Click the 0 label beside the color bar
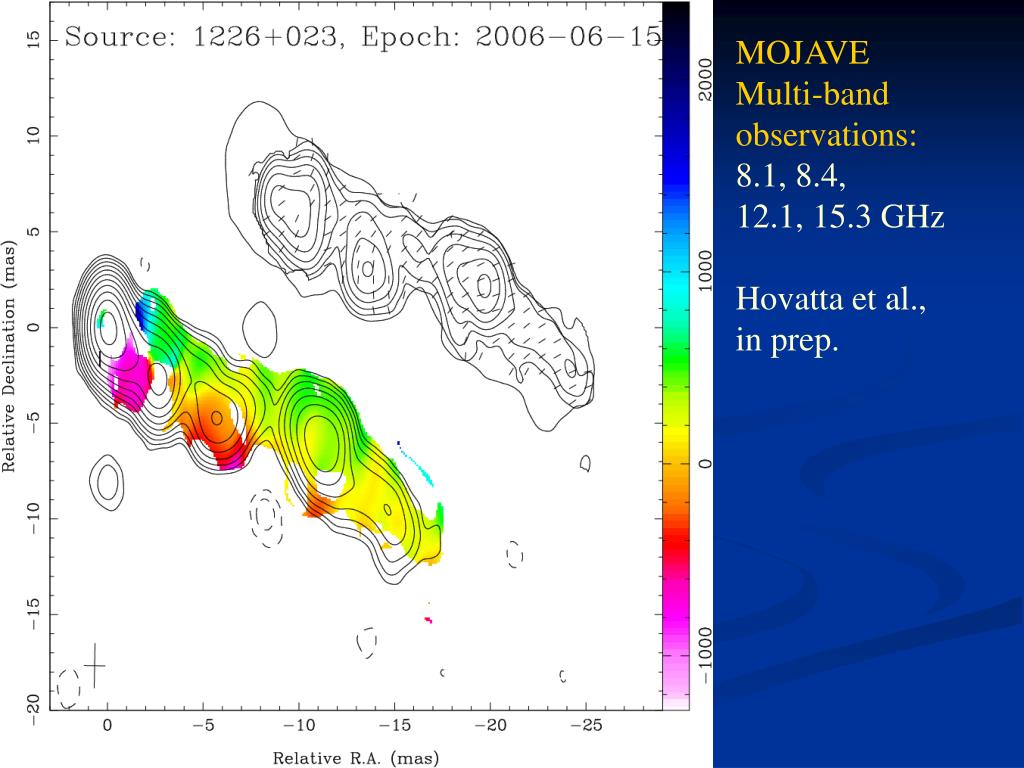Image resolution: width=1024 pixels, height=768 pixels. point(706,464)
